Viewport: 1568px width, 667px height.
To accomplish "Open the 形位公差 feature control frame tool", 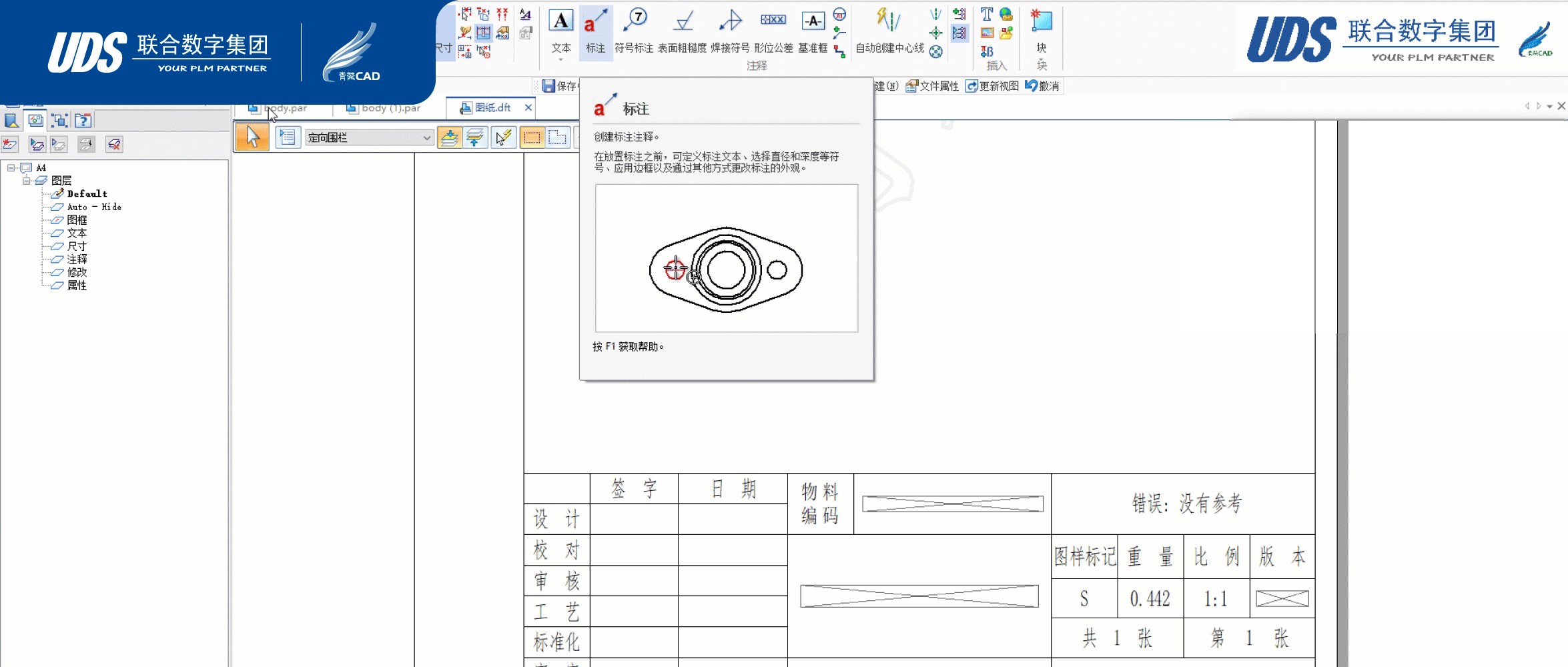I will coord(773,31).
